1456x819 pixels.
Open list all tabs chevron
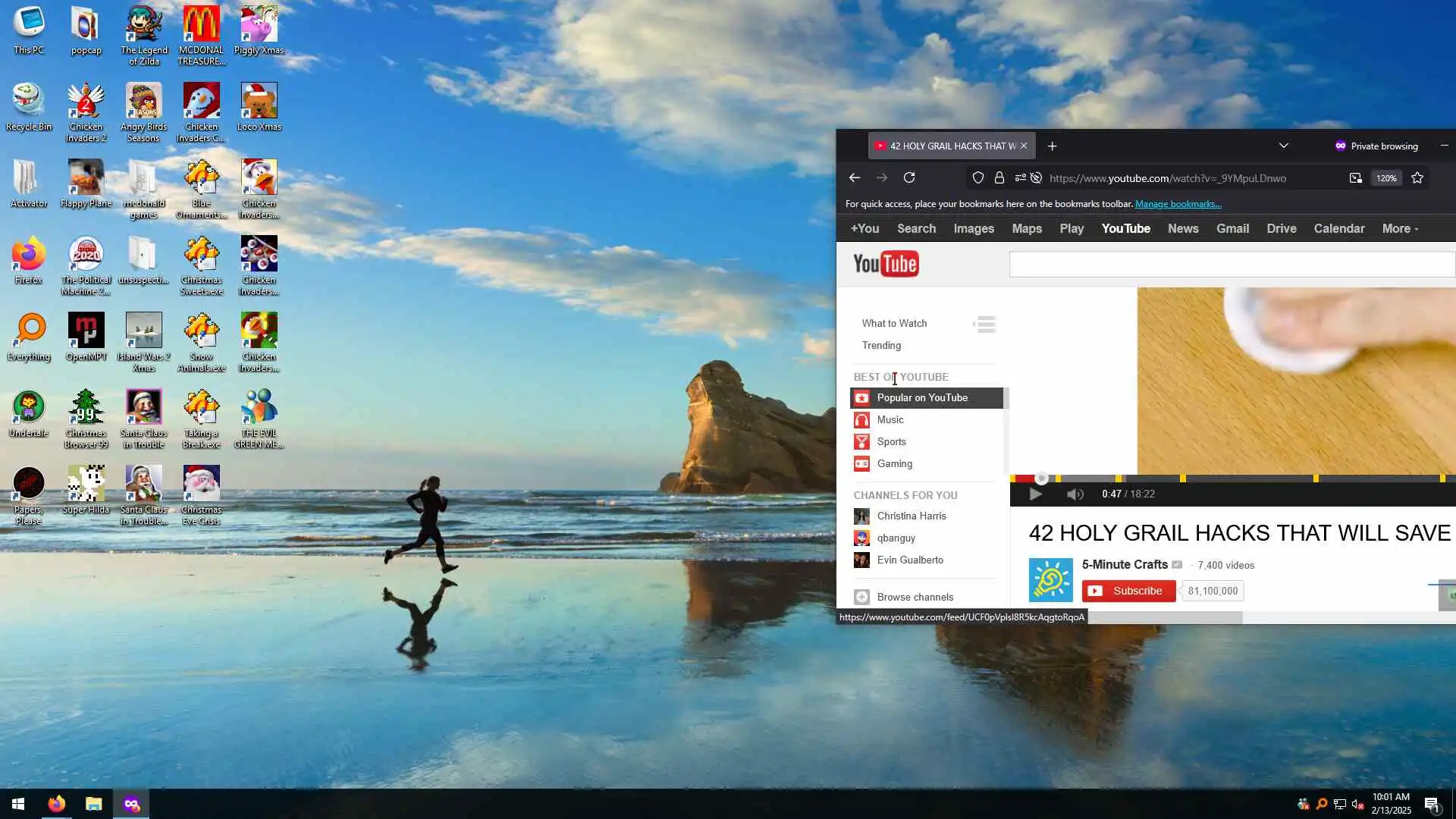click(x=1283, y=146)
